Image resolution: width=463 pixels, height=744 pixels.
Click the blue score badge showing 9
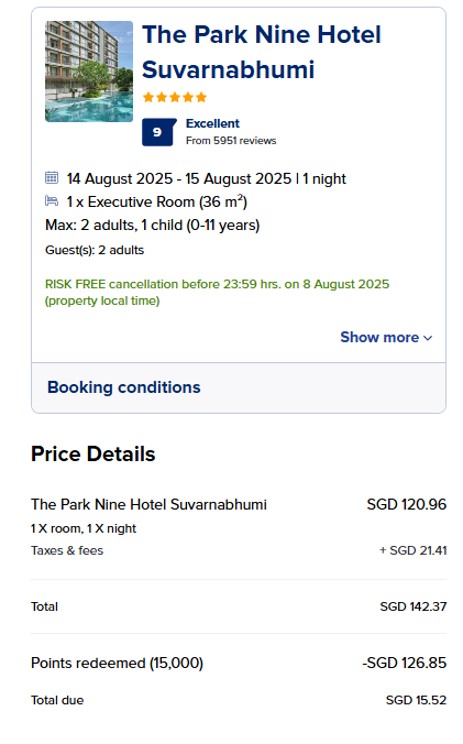(x=159, y=132)
